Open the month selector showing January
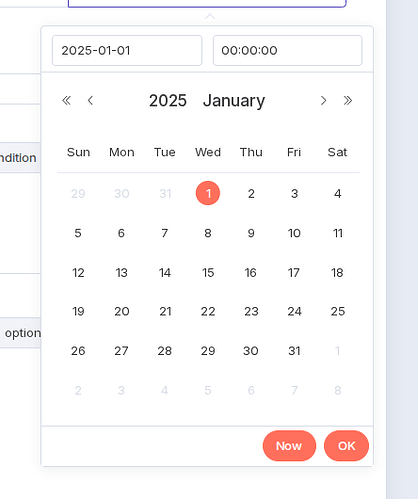418x499 pixels. tap(234, 101)
